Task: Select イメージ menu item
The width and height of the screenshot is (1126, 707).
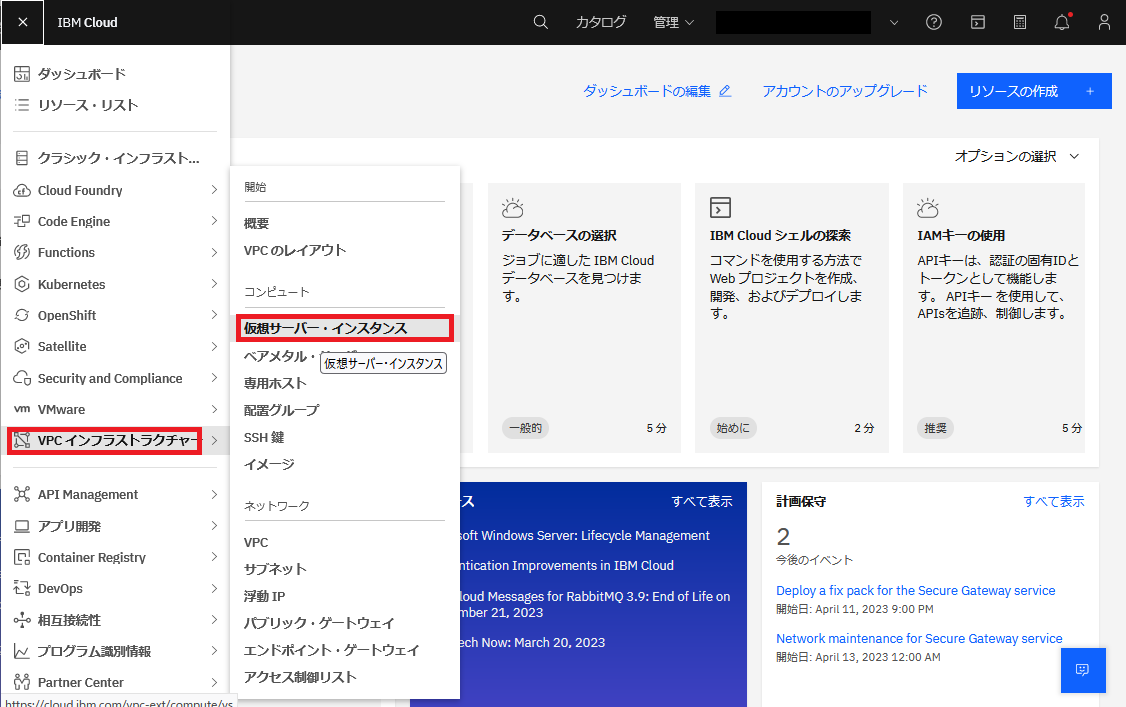Action: [269, 464]
